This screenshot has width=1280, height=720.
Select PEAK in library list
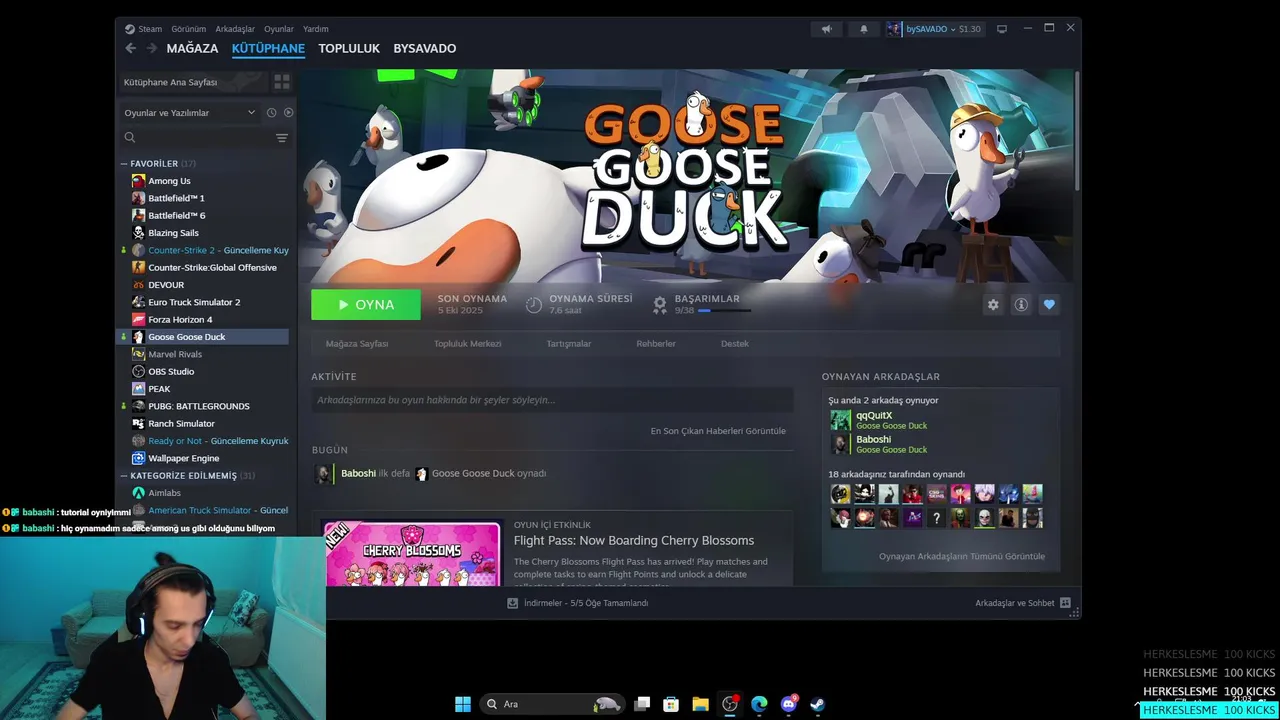tap(159, 389)
